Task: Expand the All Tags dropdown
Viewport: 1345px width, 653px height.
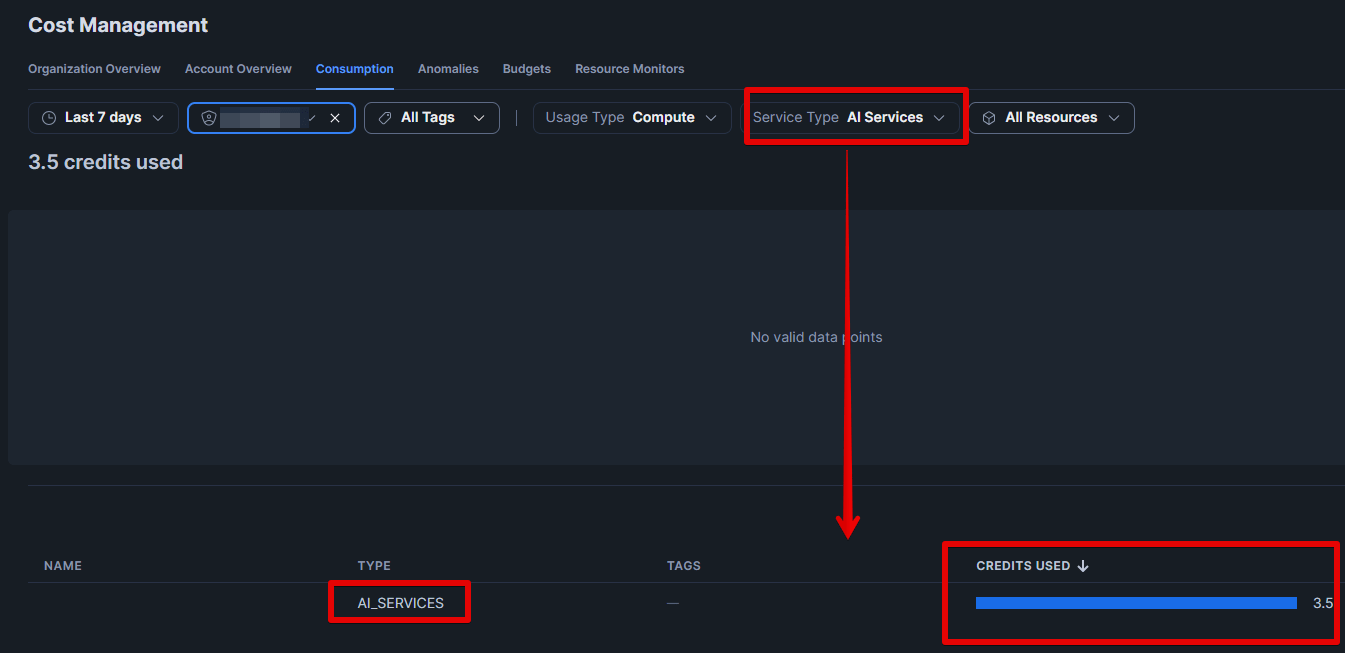Action: [x=432, y=118]
